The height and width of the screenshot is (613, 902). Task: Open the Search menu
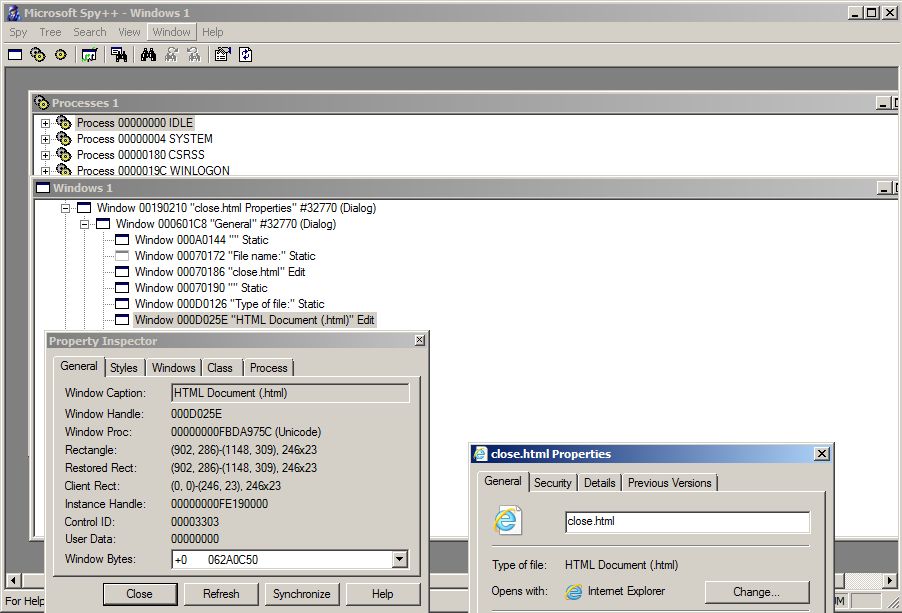coord(90,32)
